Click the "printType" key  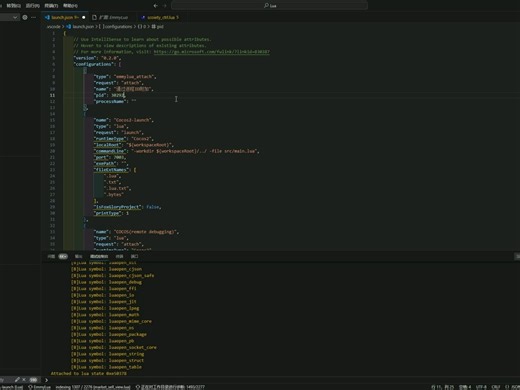coord(107,213)
